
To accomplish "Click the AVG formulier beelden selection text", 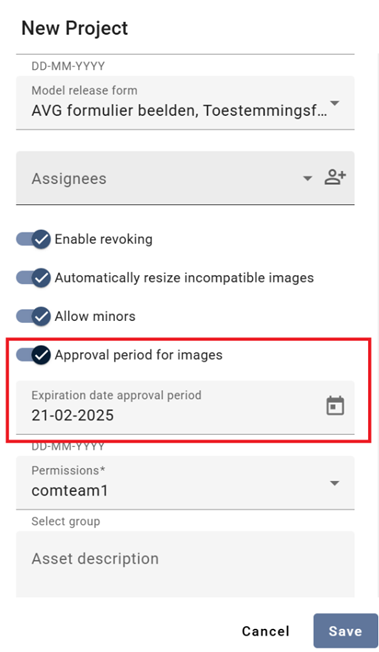I will click(179, 111).
